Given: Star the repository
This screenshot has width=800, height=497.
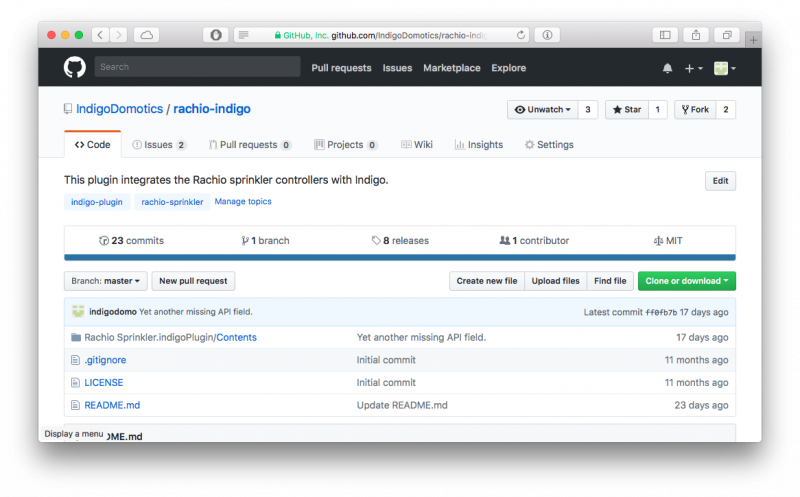Looking at the screenshot, I should 627,110.
